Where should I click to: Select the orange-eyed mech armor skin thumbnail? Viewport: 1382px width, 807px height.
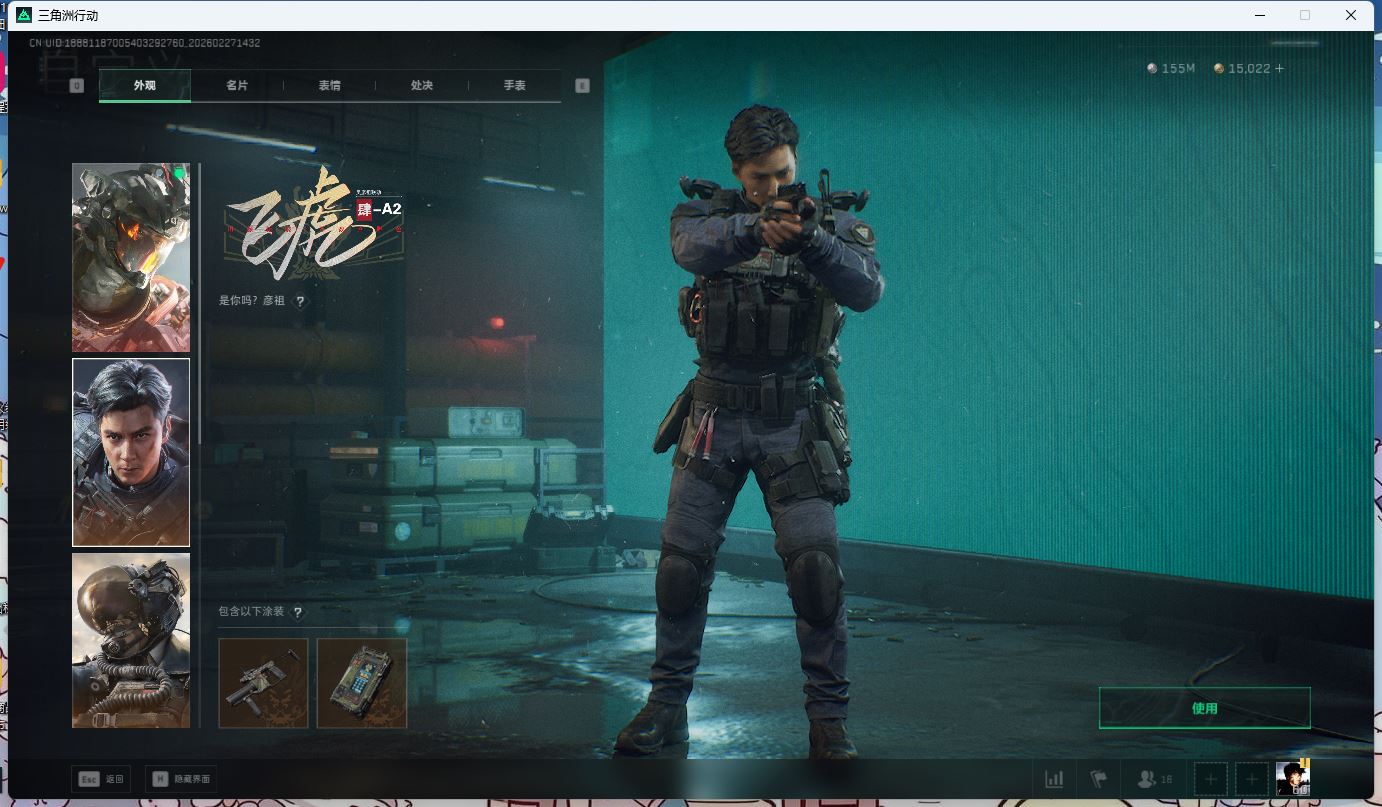(131, 257)
